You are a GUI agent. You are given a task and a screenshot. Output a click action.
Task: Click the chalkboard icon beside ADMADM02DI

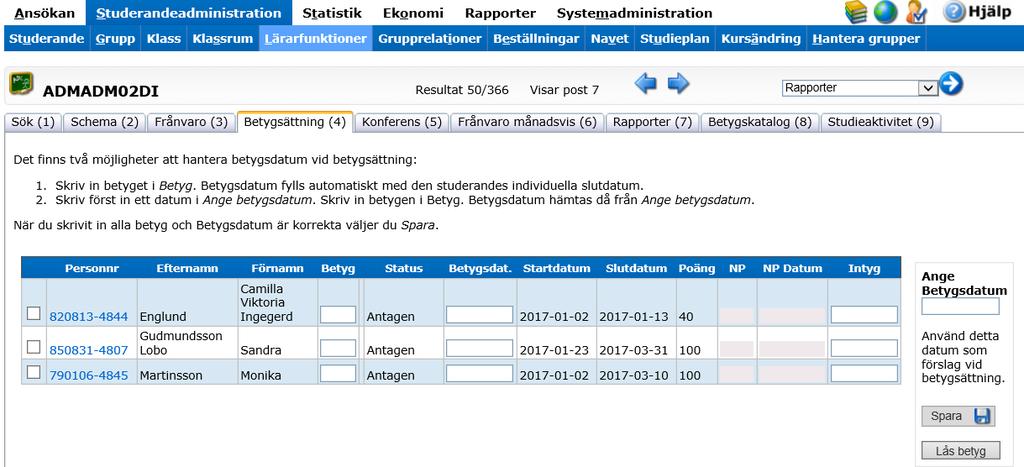coord(22,84)
